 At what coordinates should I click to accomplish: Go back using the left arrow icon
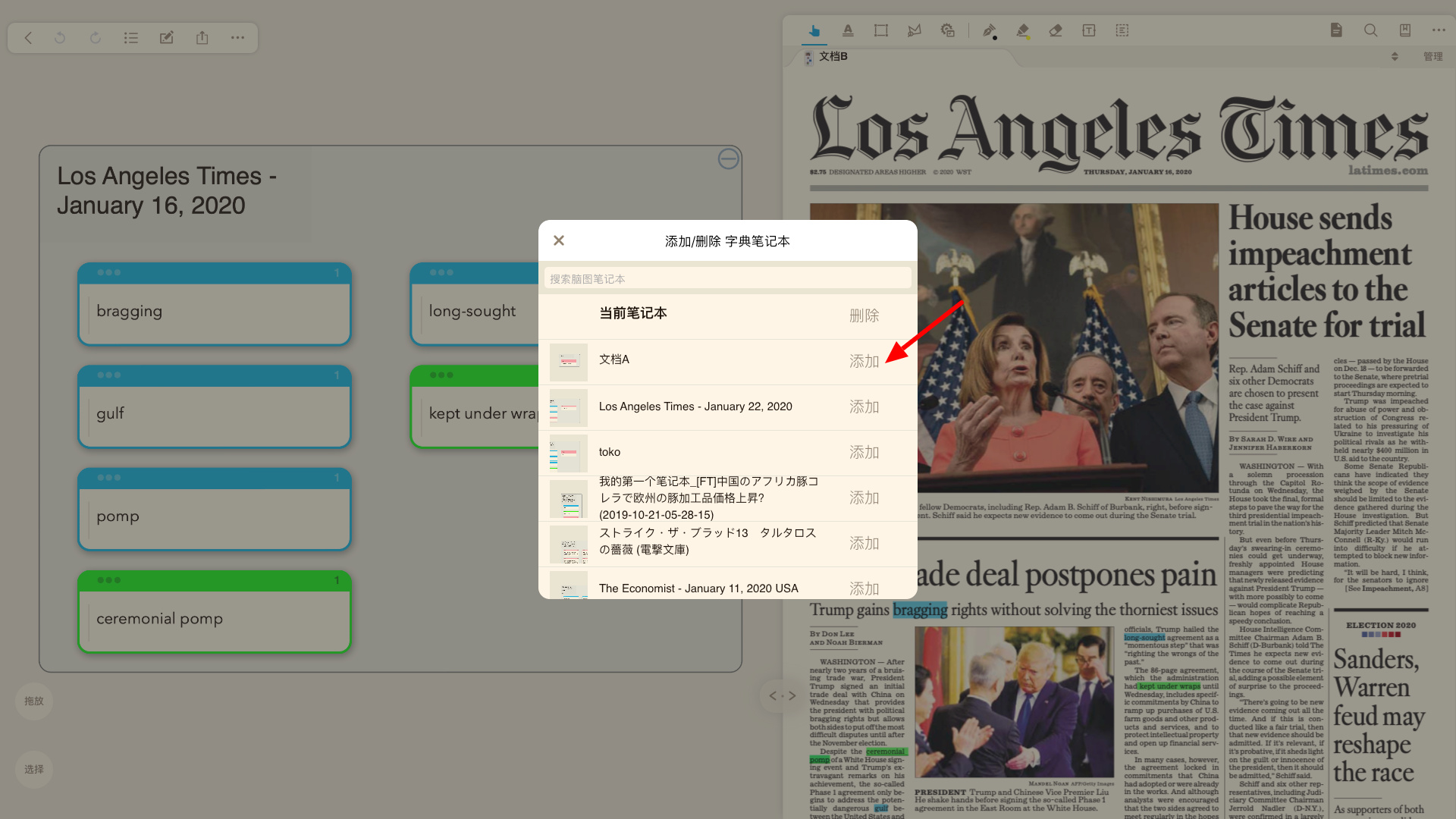point(28,38)
